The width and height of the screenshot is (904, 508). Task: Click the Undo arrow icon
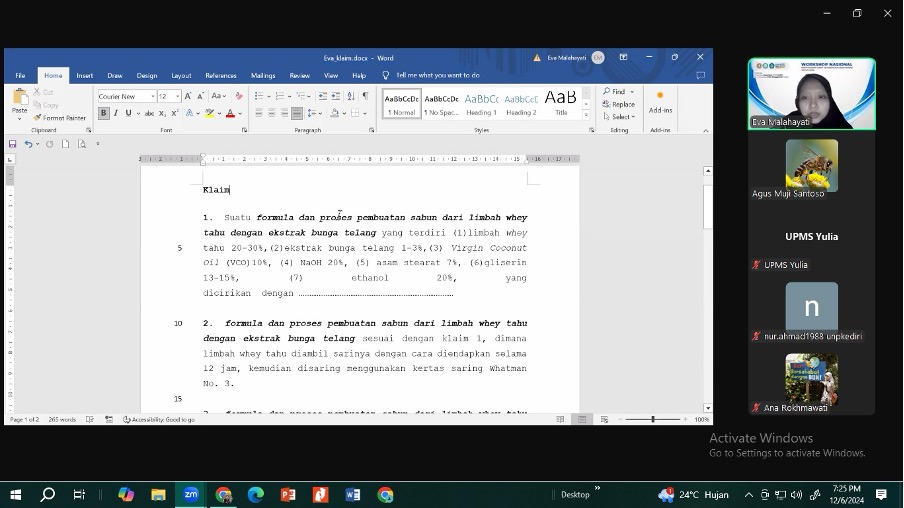27,144
